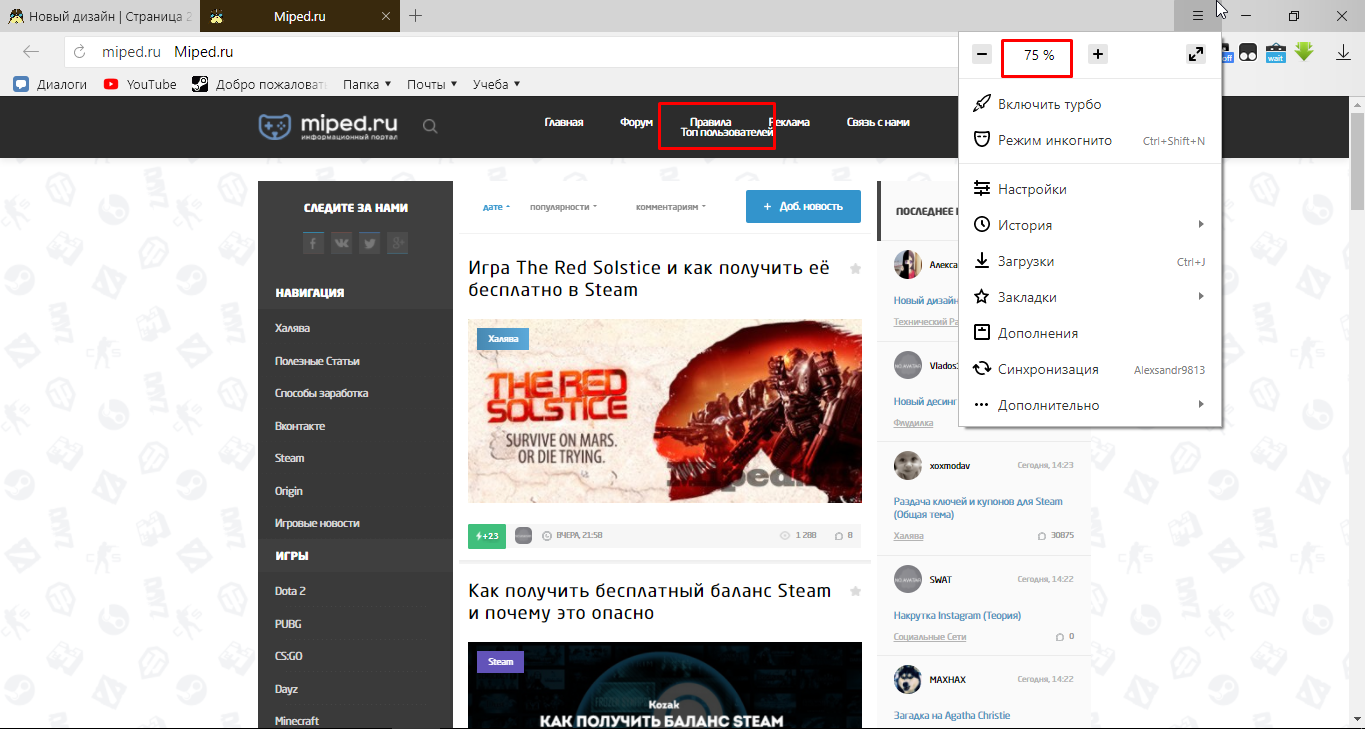Expand the История submenu

pyautogui.click(x=1090, y=225)
